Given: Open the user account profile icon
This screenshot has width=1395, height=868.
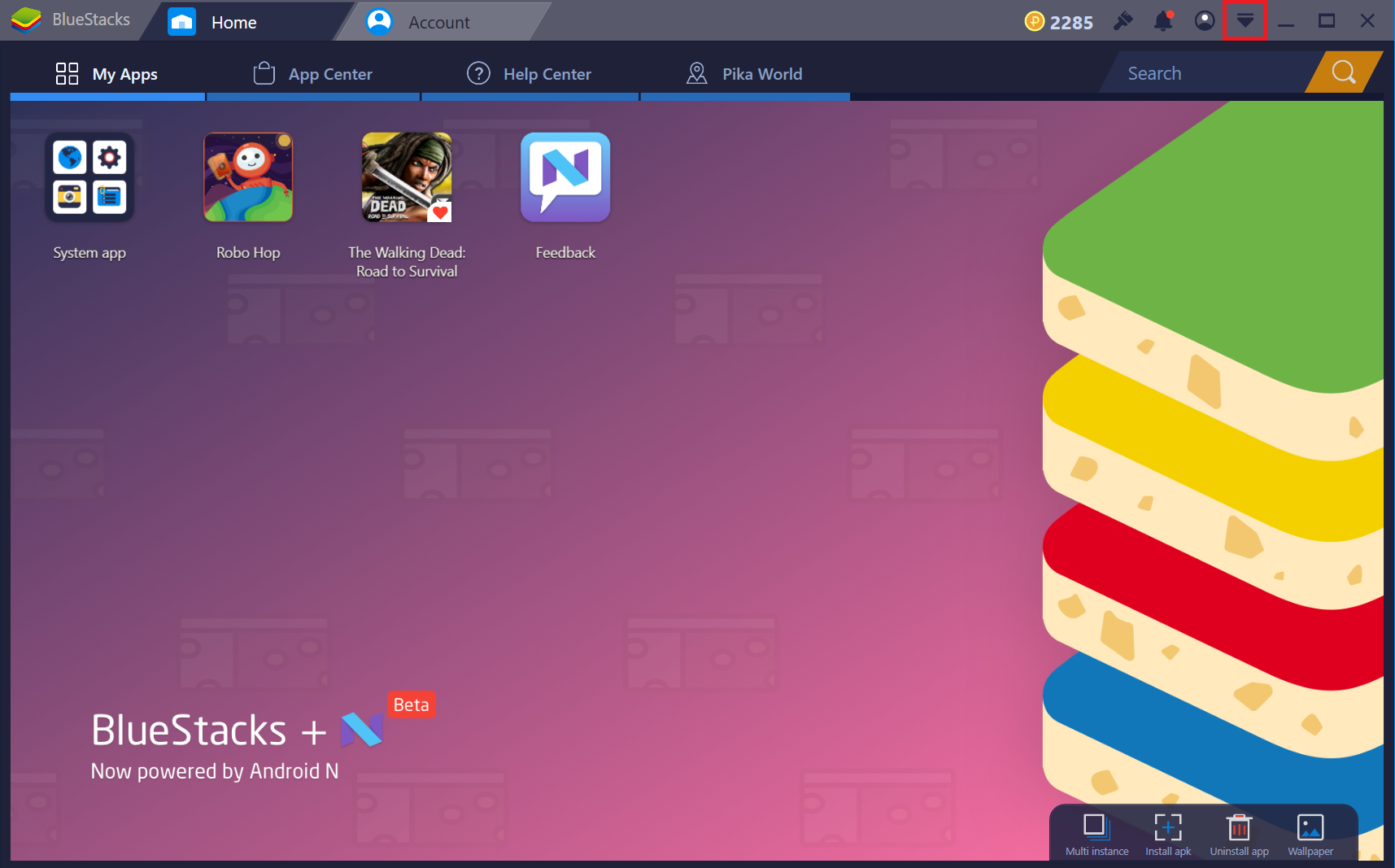Looking at the screenshot, I should (x=1205, y=20).
